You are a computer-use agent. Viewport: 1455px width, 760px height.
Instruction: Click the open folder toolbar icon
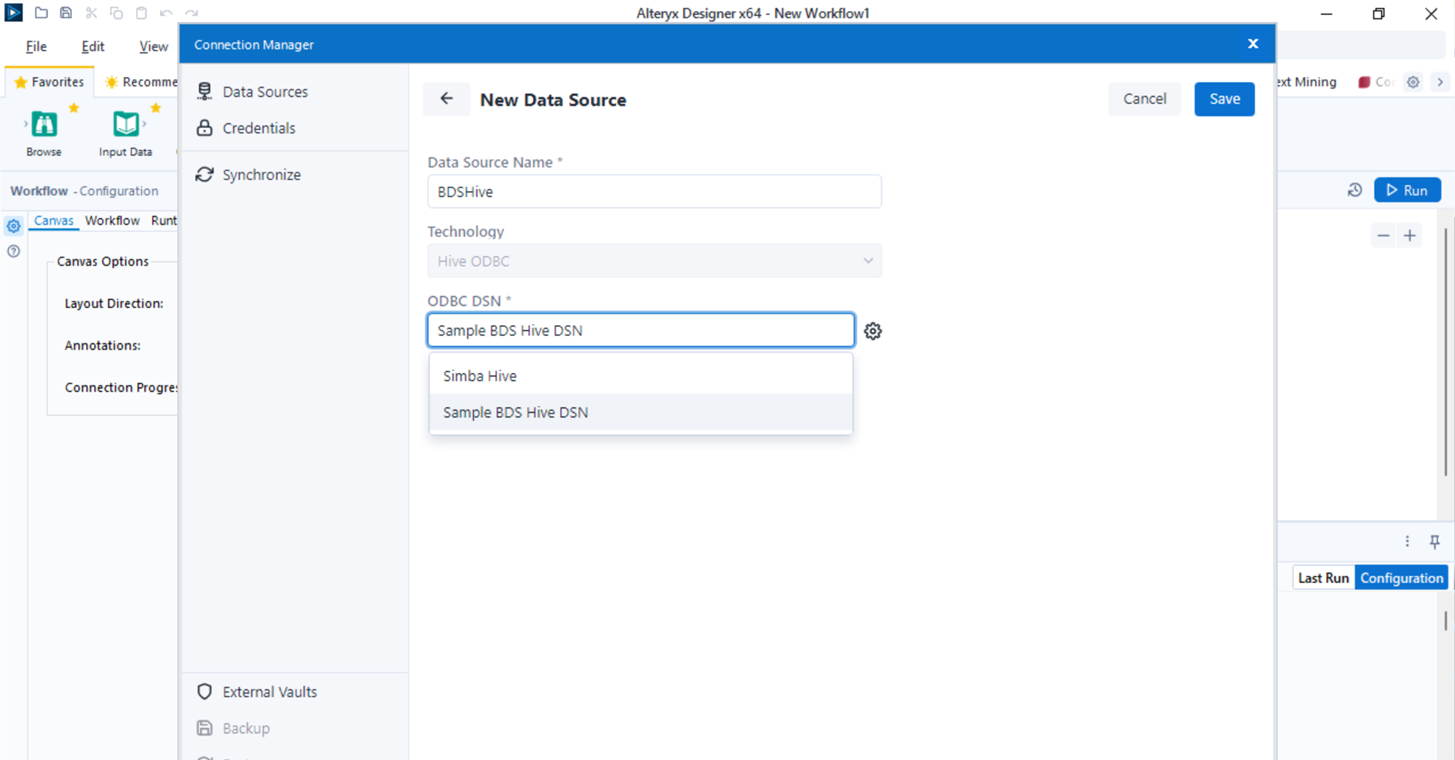pos(41,13)
